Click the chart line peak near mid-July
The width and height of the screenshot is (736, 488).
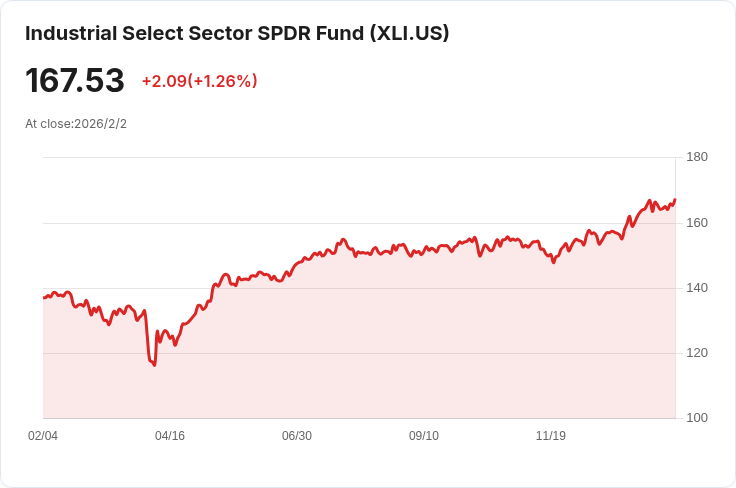(343, 239)
